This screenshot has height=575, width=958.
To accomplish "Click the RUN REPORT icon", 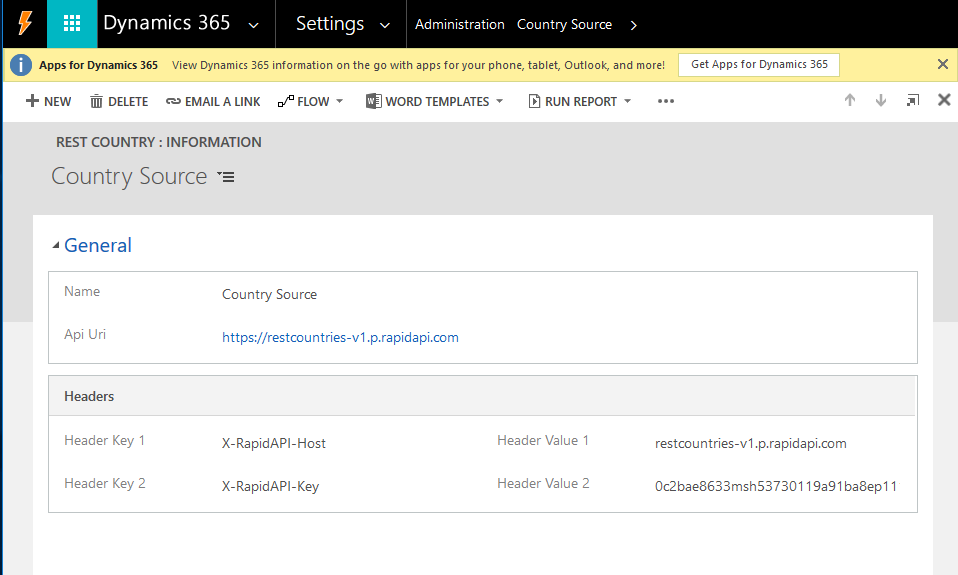I will click(x=534, y=101).
